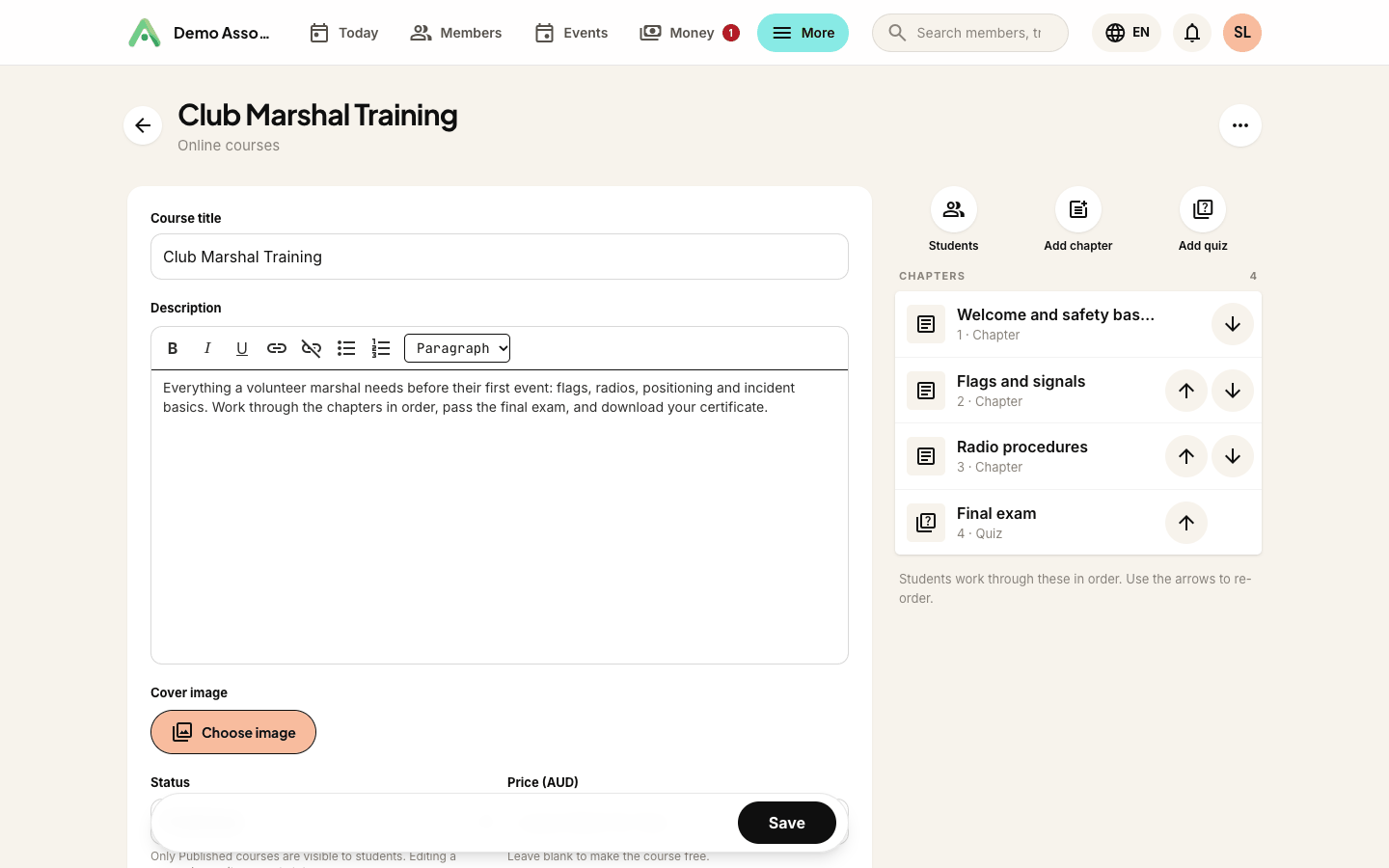Insert a bulleted list
This screenshot has height=868, width=1389.
click(346, 348)
